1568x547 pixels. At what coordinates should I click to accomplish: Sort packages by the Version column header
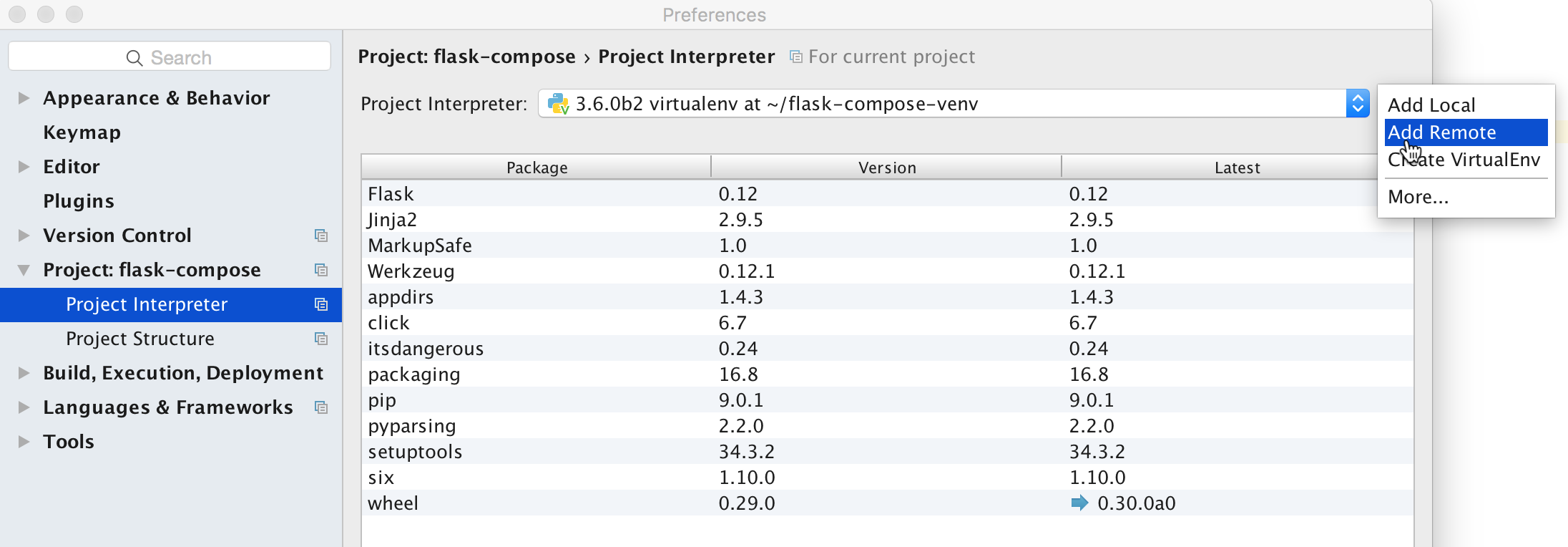(886, 168)
